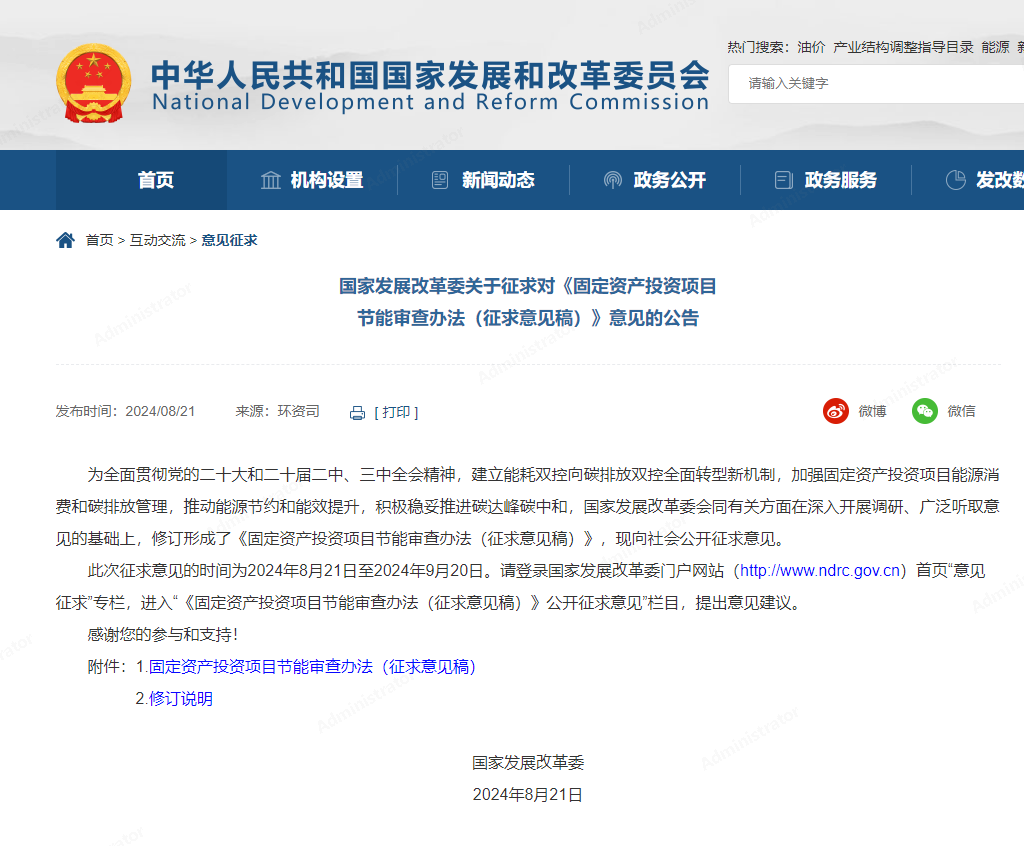Image resolution: width=1024 pixels, height=846 pixels.
Task: Select the 新闻动态 menu item
Action: (x=498, y=180)
